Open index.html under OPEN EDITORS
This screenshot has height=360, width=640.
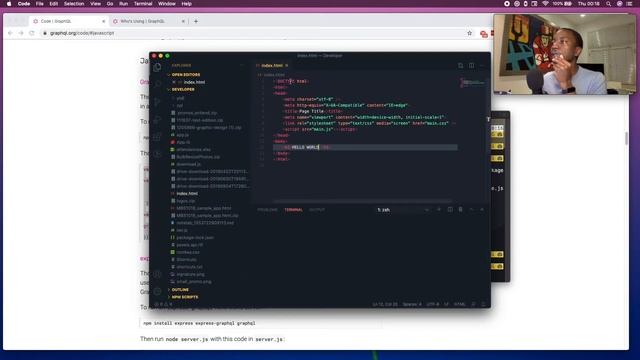(194, 82)
